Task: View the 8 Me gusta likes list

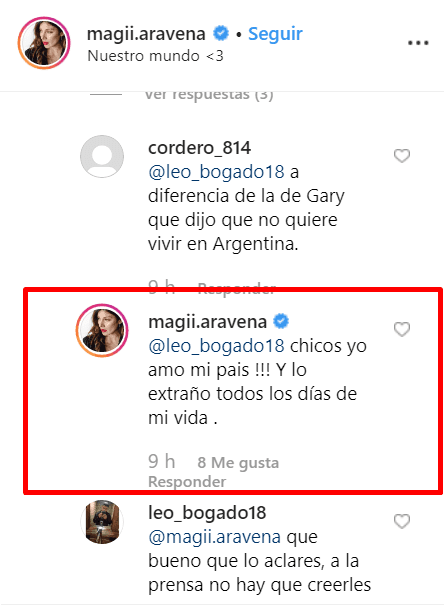Action: 238,462
